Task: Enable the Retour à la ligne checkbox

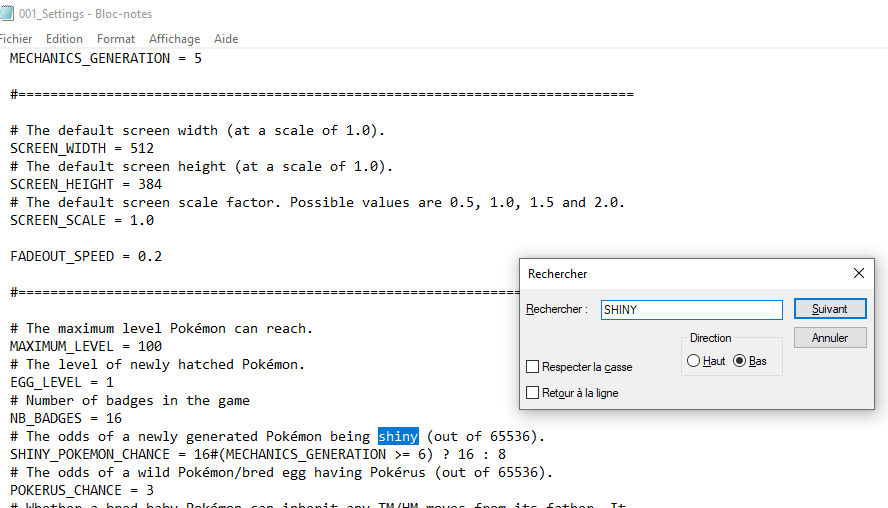Action: tap(533, 393)
